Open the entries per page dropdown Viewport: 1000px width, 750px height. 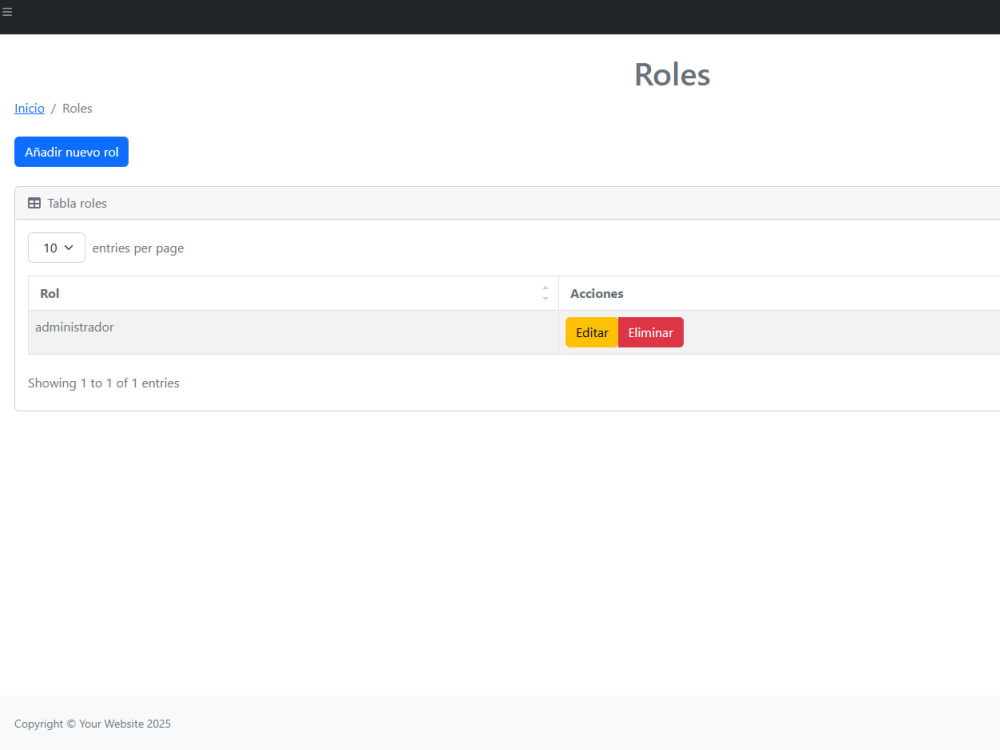click(57, 247)
